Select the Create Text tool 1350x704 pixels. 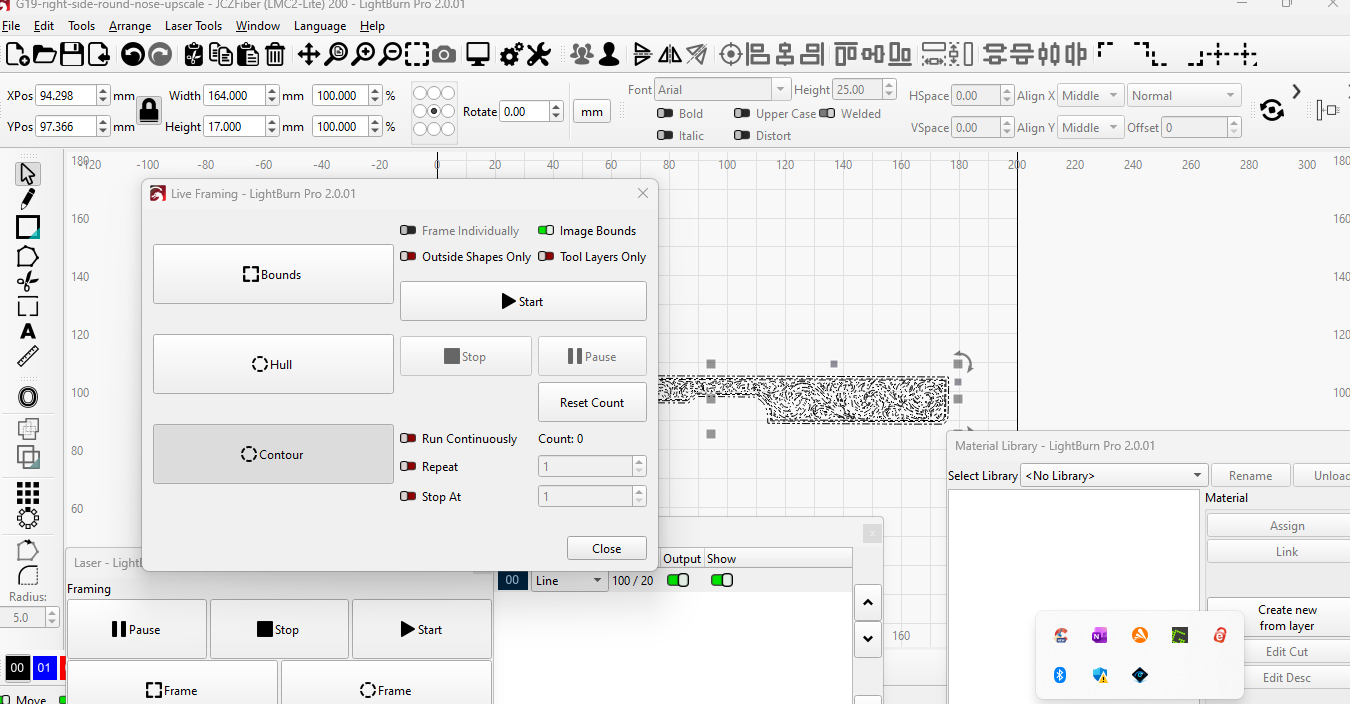28,331
